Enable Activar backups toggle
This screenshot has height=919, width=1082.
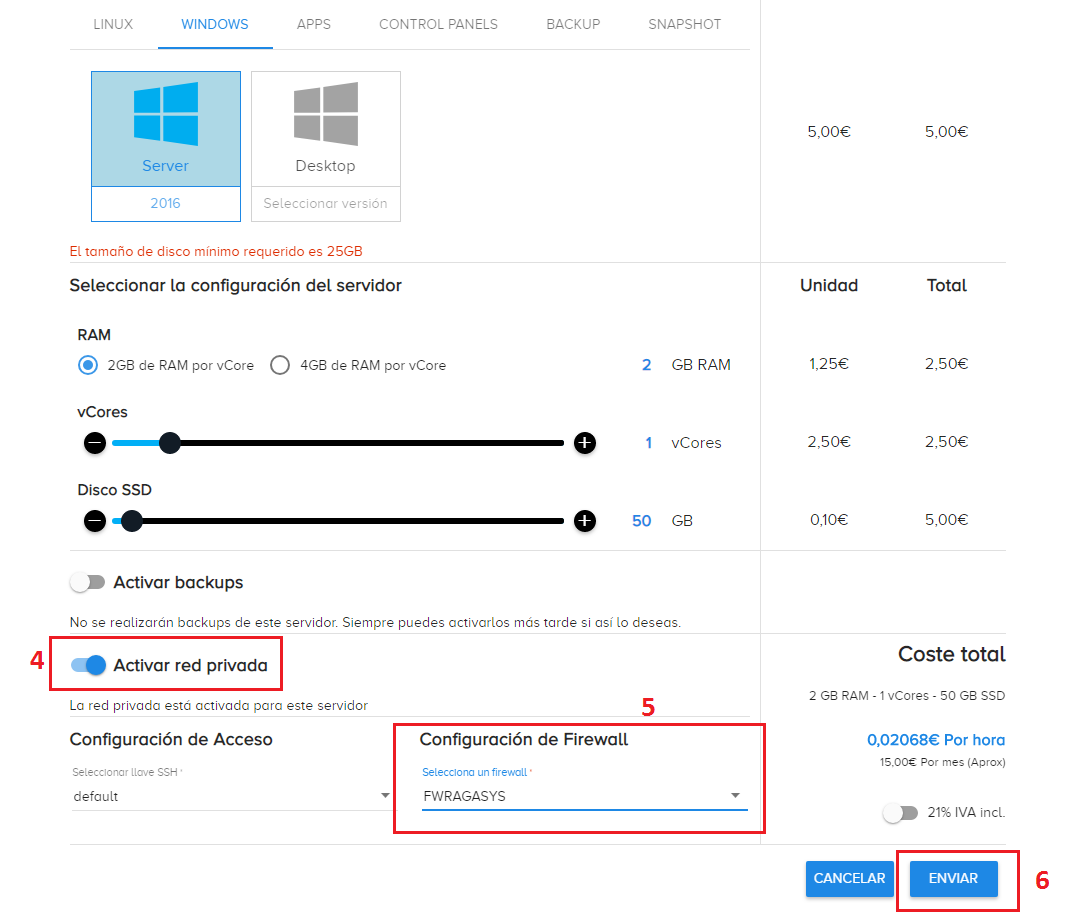88,581
